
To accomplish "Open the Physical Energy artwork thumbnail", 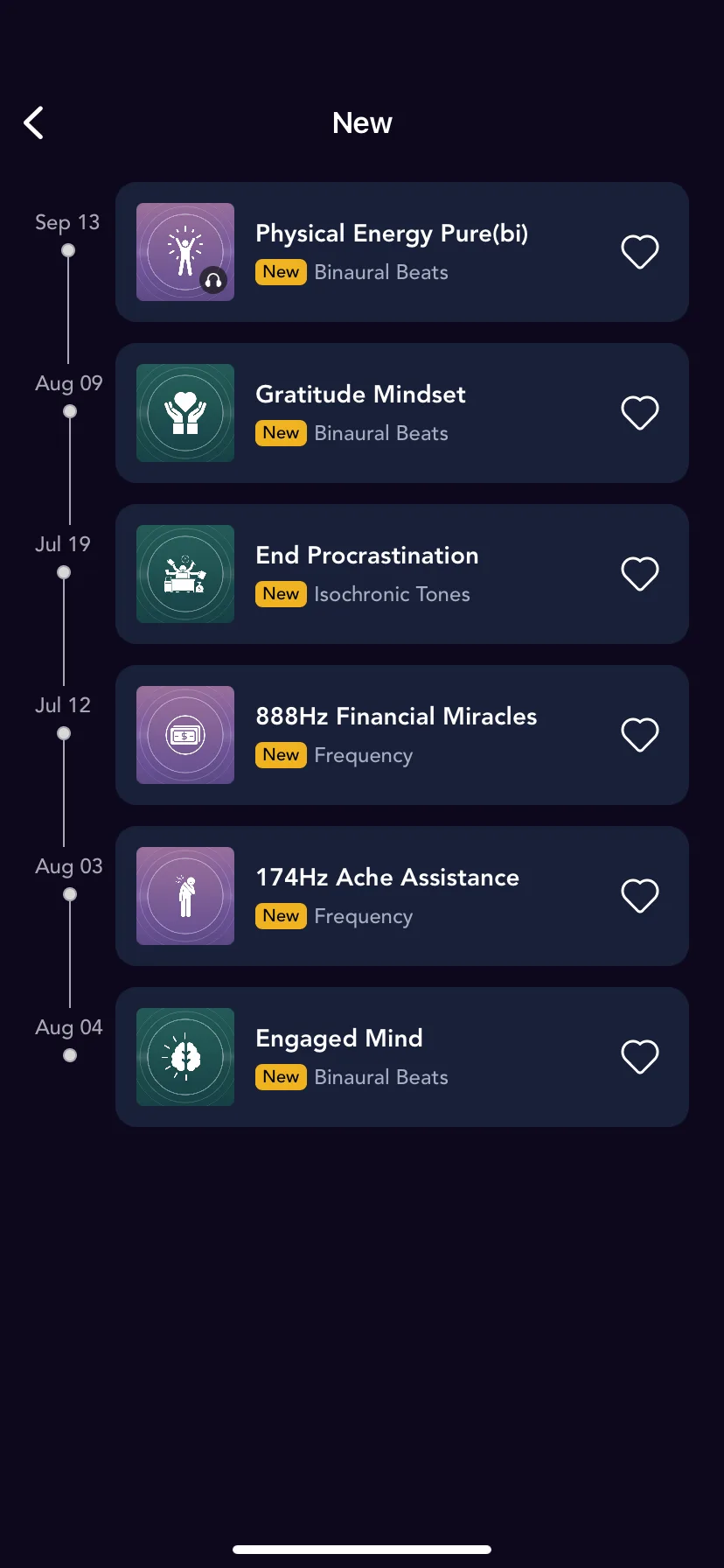I will pyautogui.click(x=185, y=252).
